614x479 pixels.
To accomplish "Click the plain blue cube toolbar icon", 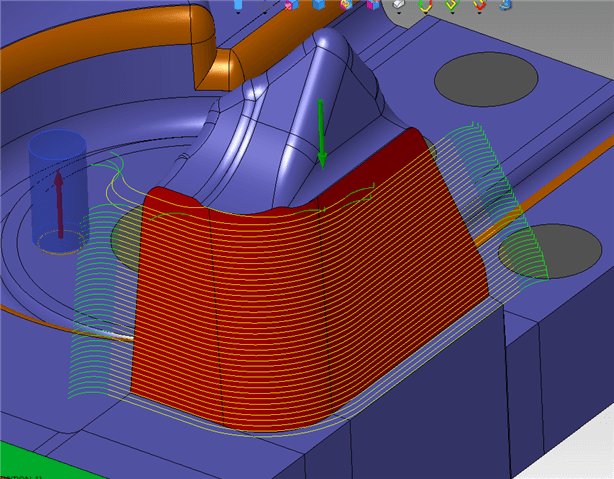I will tap(319, 4).
